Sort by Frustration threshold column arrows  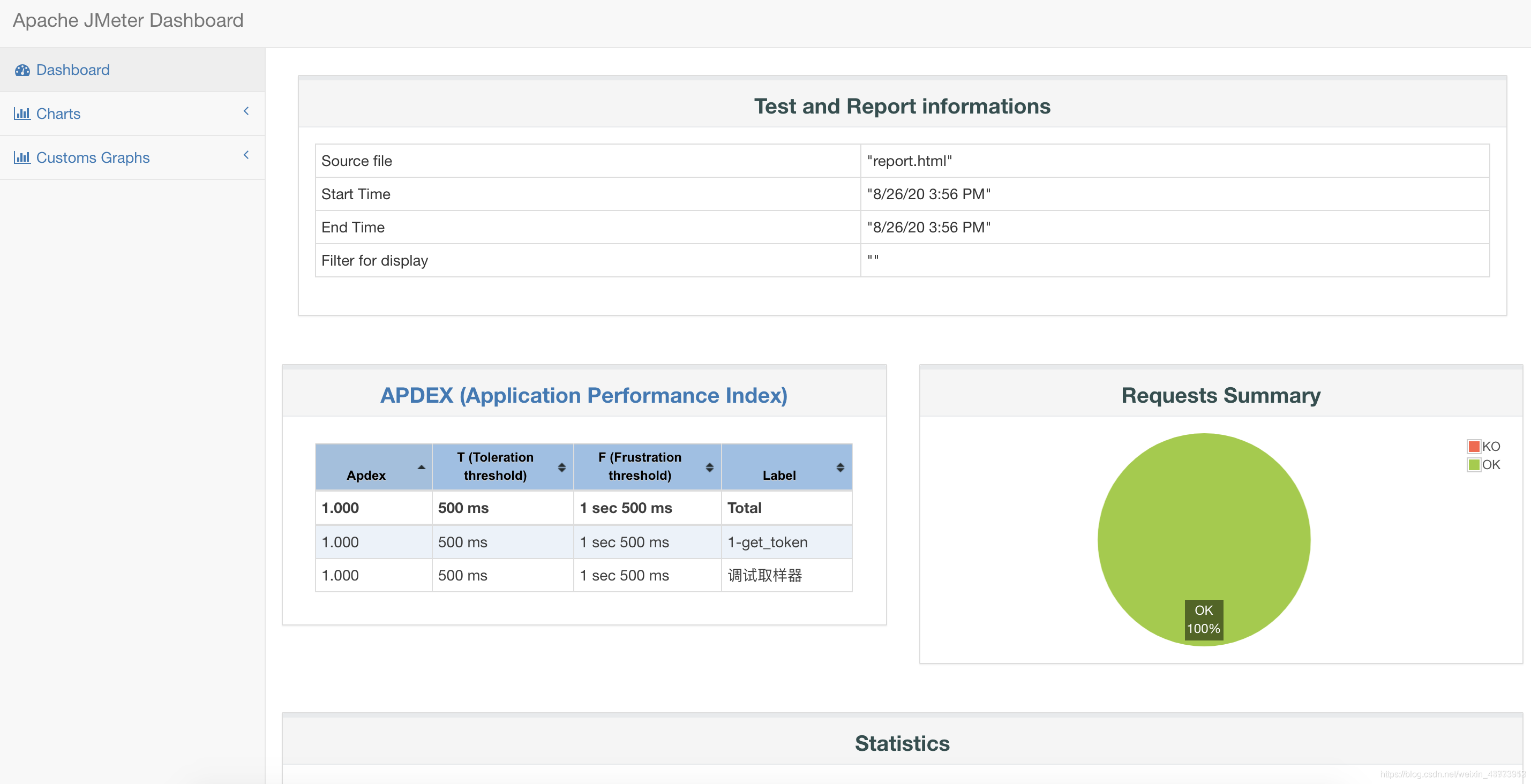click(709, 468)
